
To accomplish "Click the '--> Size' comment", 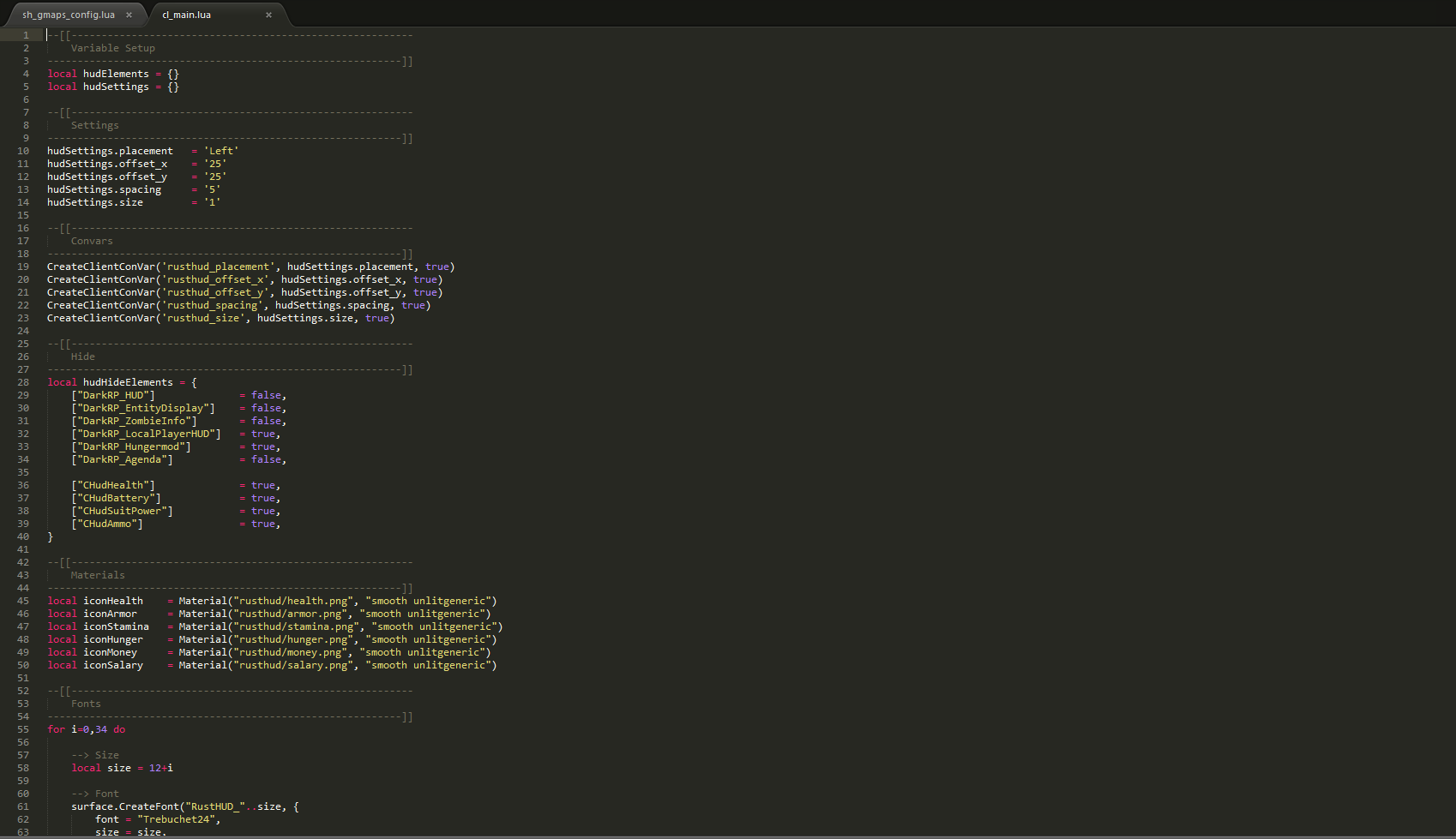I will pos(95,755).
